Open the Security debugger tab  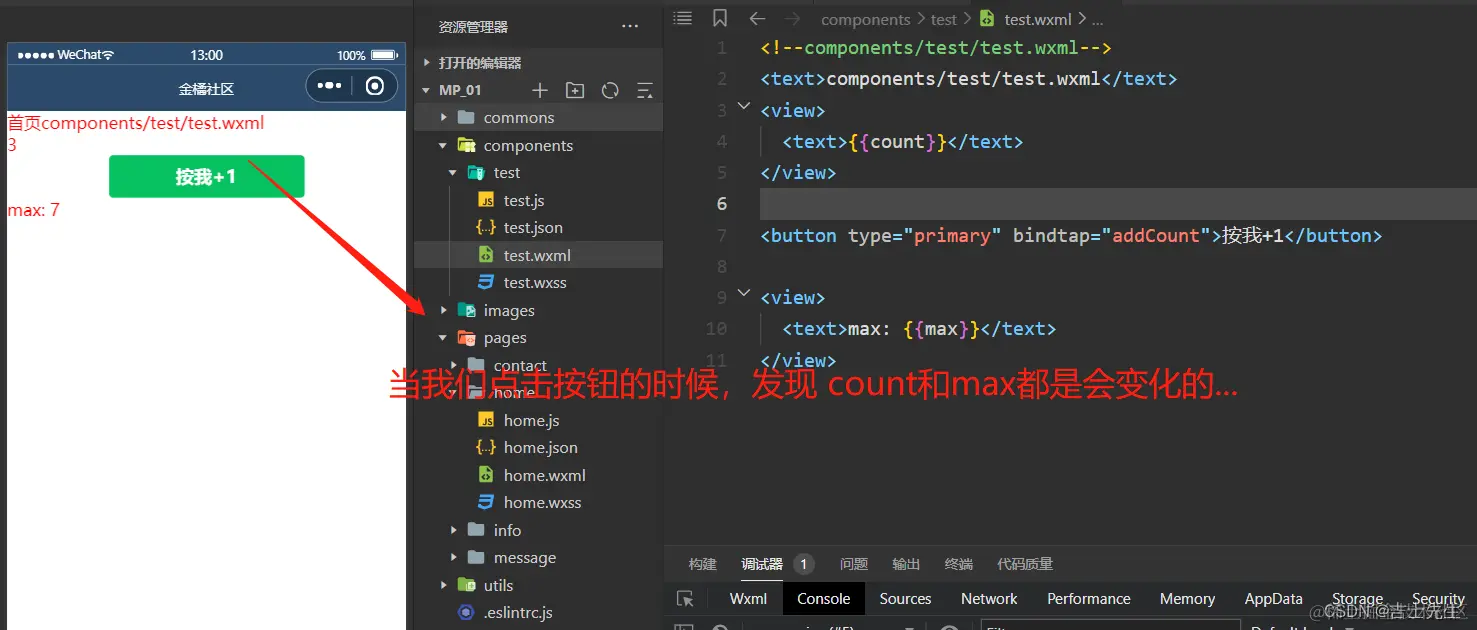1438,599
